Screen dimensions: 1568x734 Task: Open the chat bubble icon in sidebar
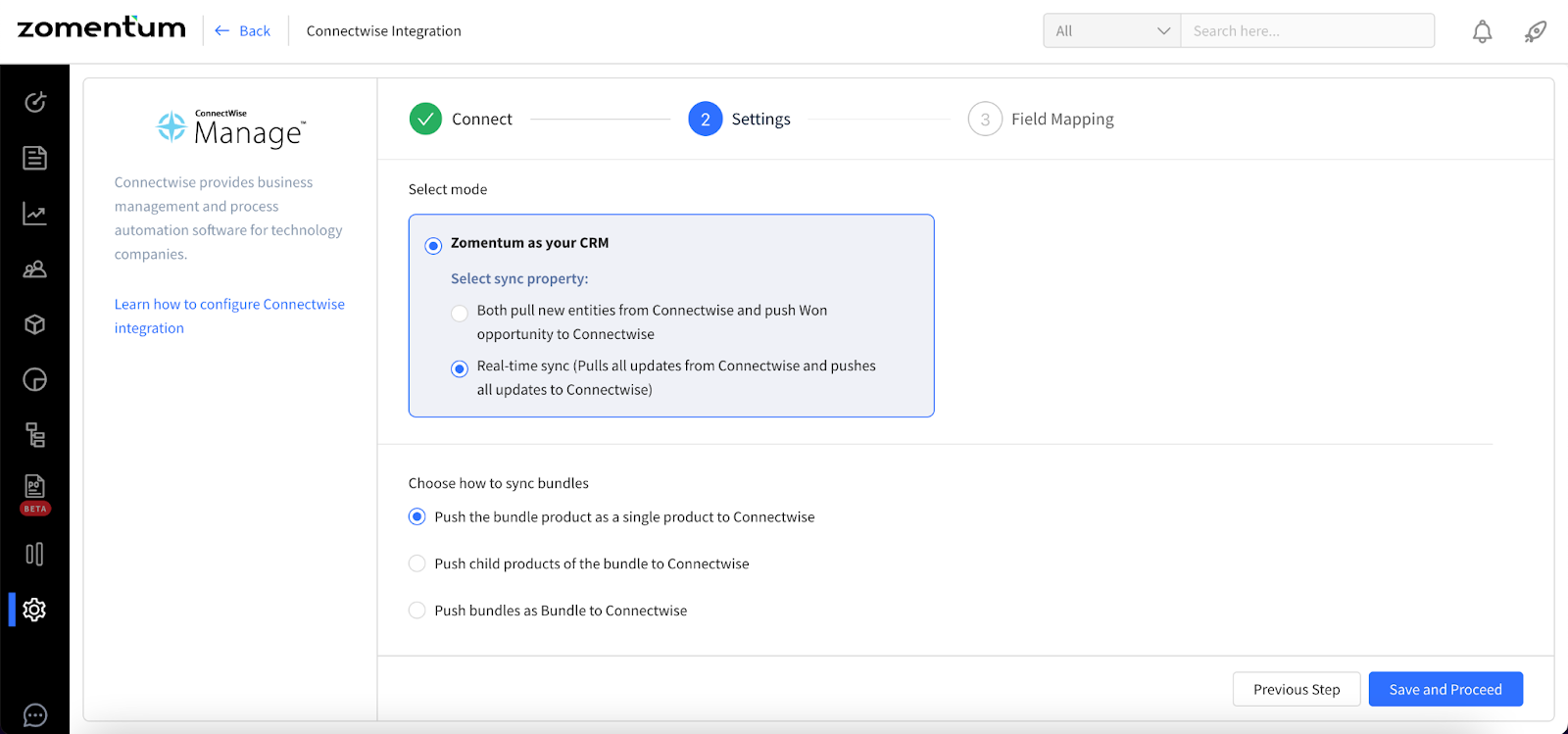(35, 716)
